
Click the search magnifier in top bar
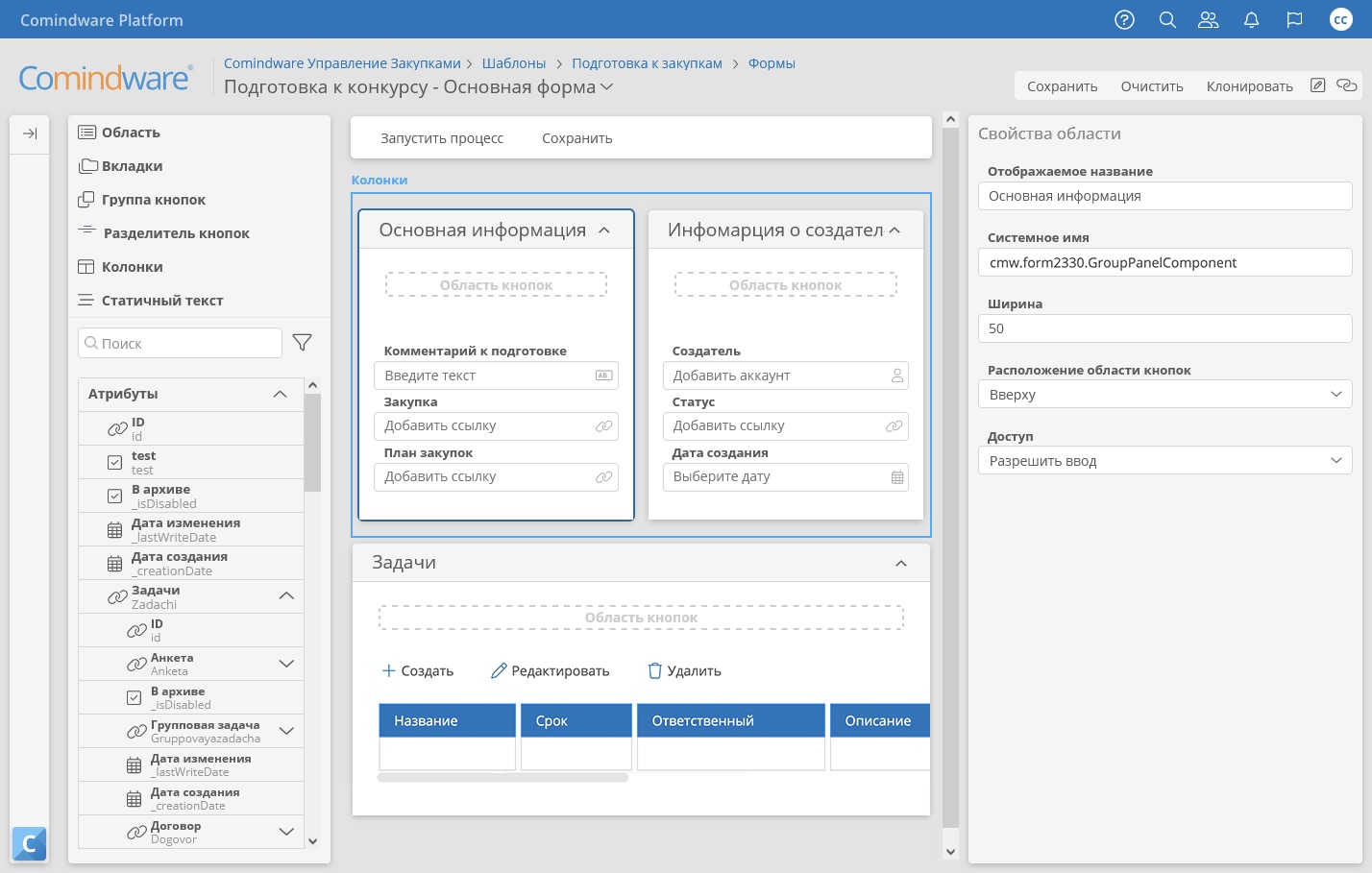click(1167, 20)
